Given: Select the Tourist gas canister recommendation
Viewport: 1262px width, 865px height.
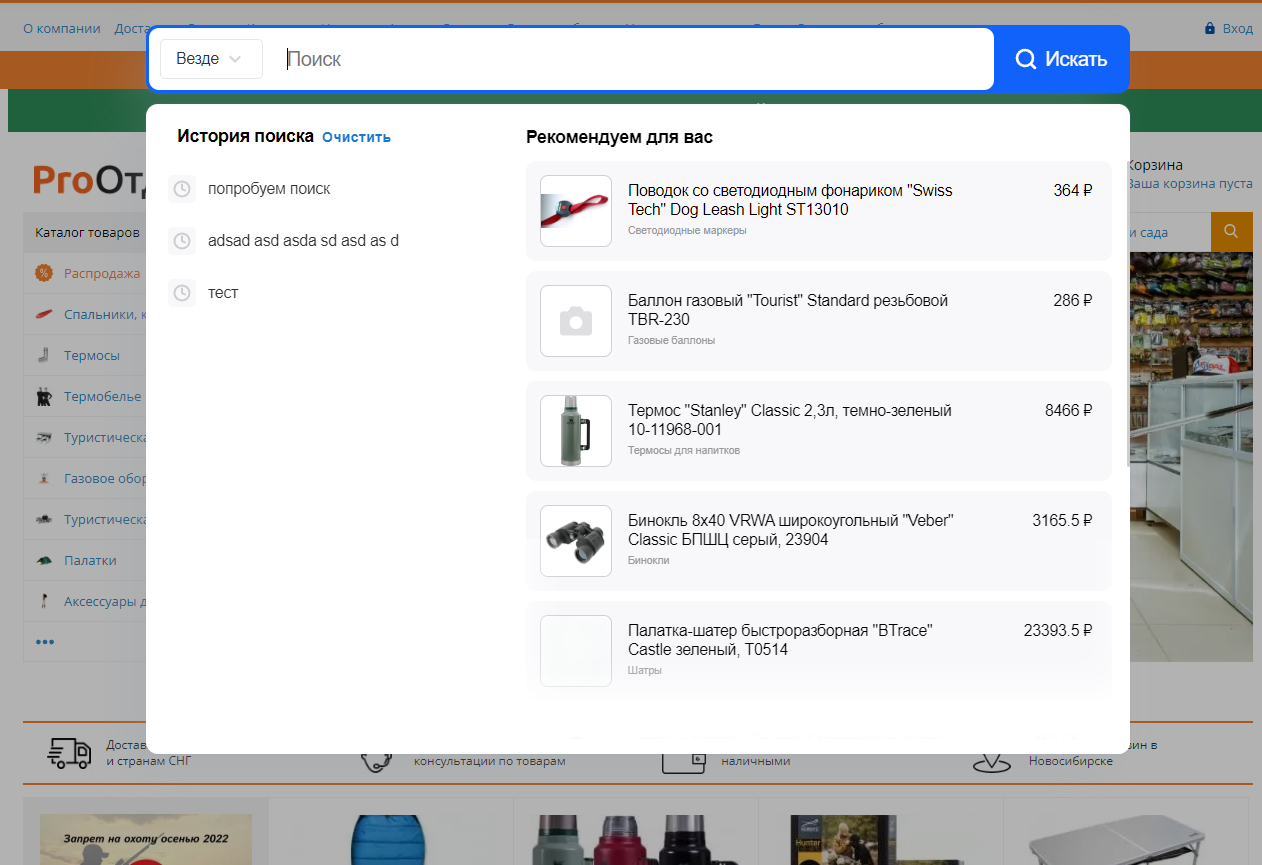Looking at the screenshot, I should tap(788, 310).
